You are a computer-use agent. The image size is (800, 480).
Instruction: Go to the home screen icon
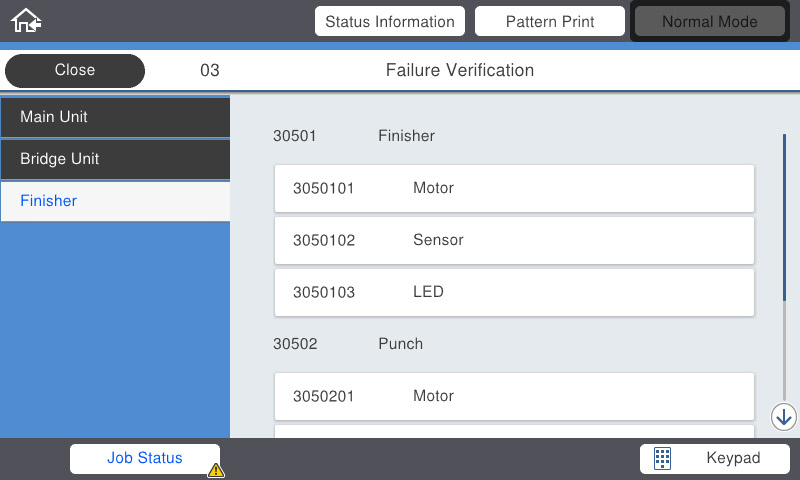(26, 21)
